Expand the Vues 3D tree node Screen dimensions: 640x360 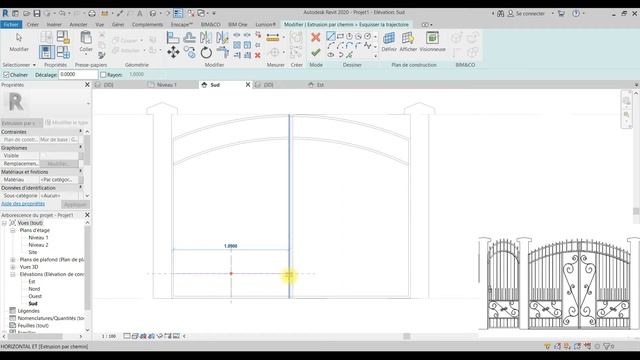13,267
